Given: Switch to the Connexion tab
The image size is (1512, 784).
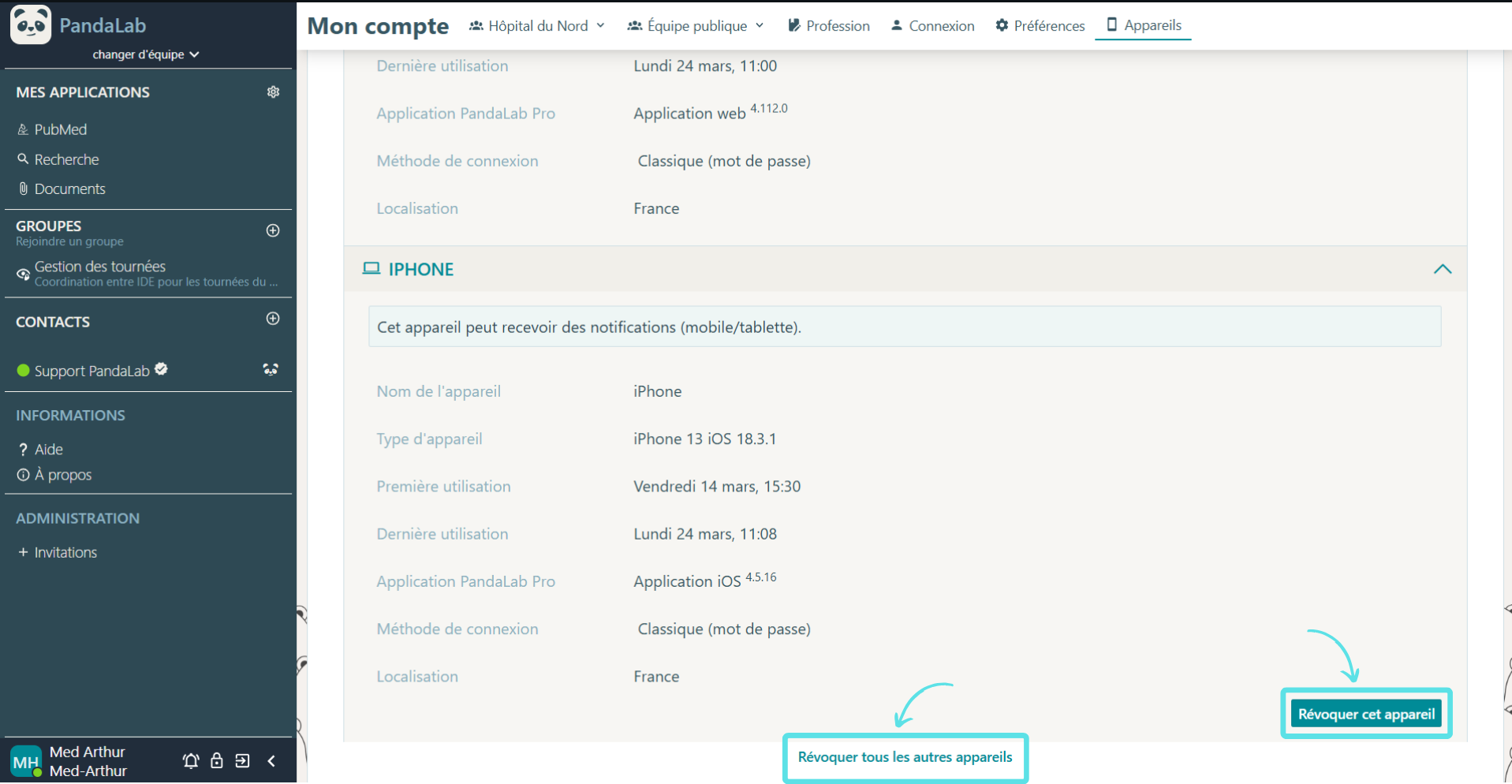Looking at the screenshot, I should (x=933, y=26).
